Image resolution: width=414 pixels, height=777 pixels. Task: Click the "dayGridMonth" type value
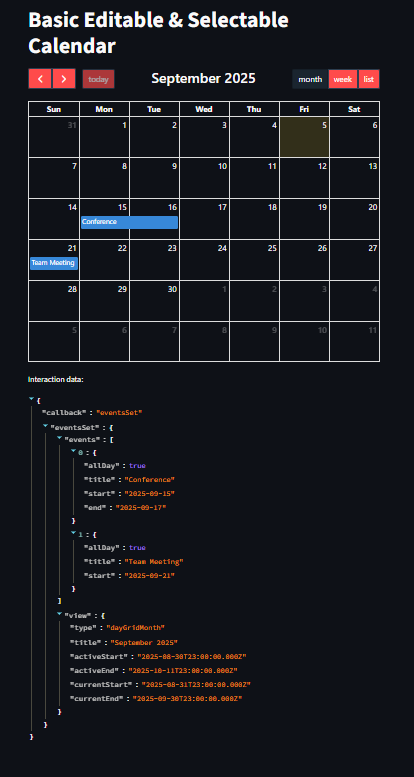(135, 628)
